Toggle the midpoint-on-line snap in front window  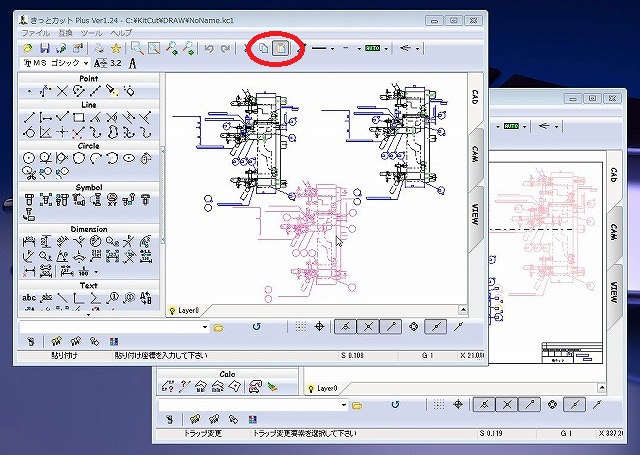pos(436,326)
